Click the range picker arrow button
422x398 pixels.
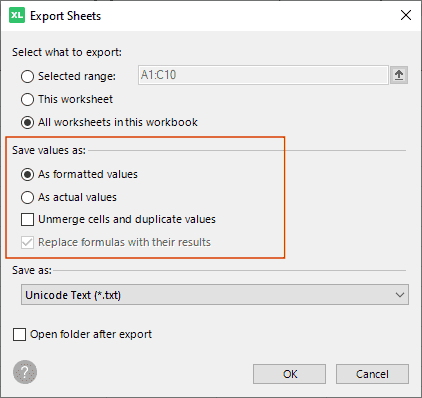pos(399,75)
